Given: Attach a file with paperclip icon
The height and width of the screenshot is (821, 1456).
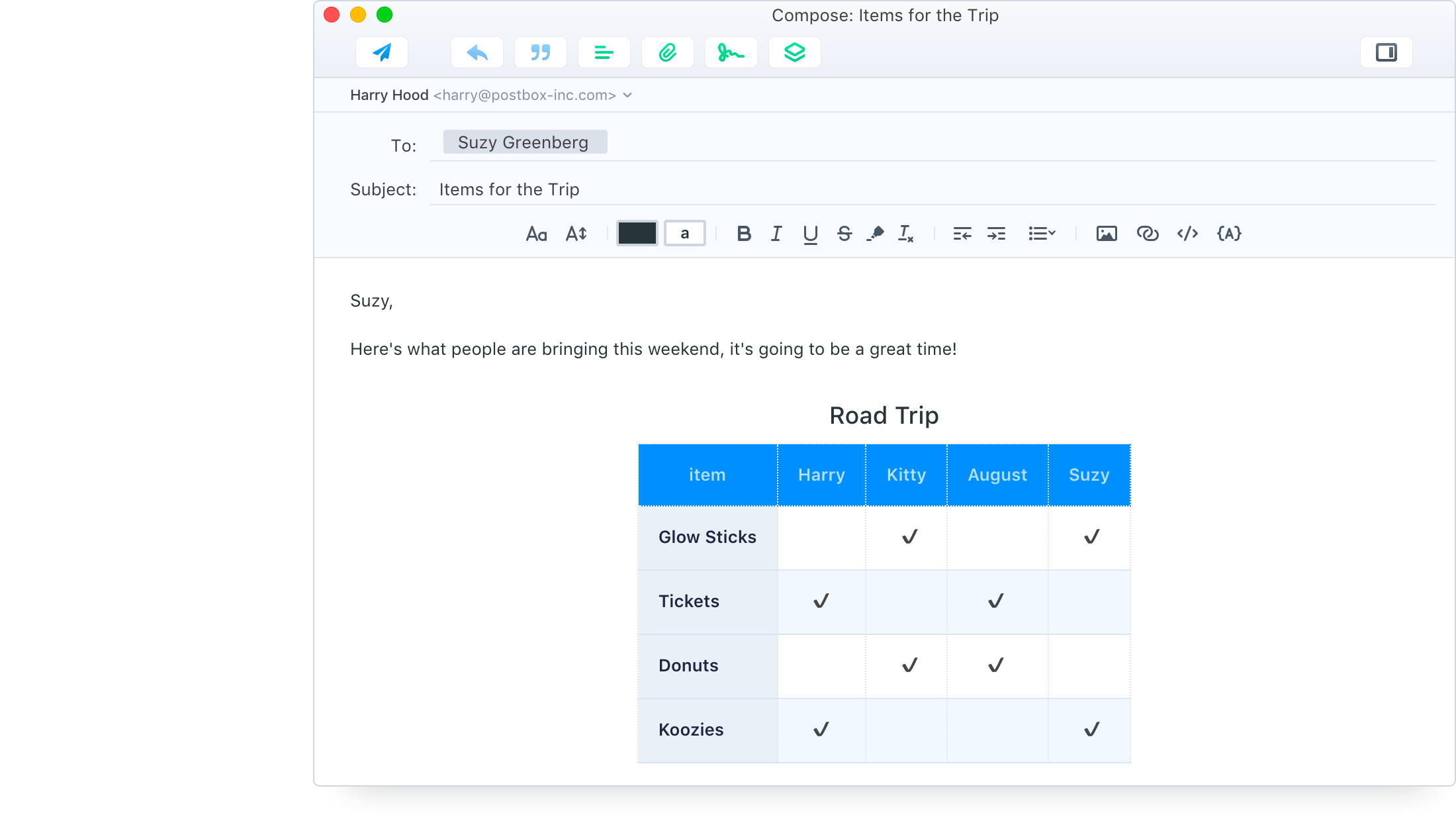Looking at the screenshot, I should coord(668,52).
